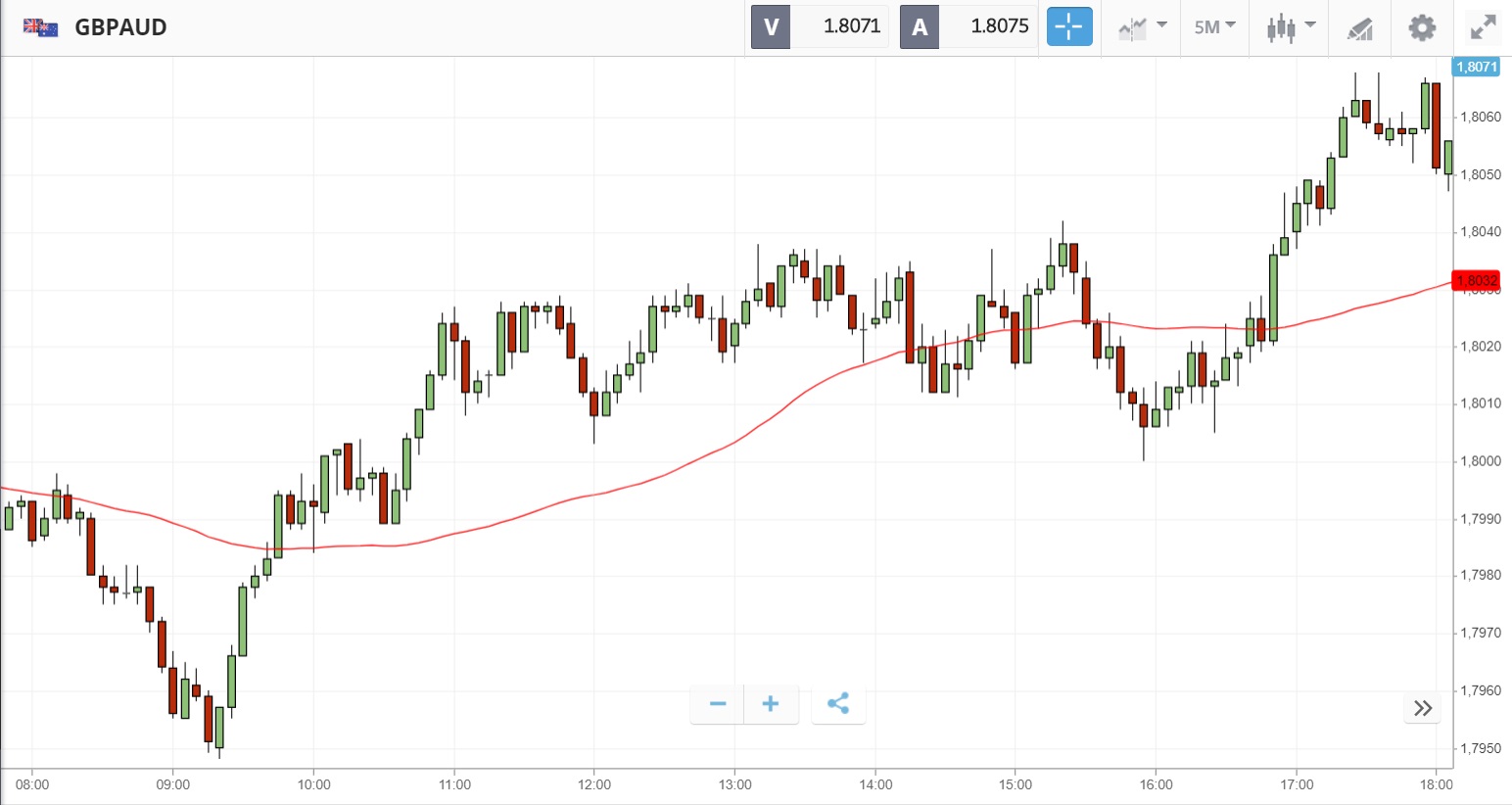Toggle the blue crosshair cursor button
This screenshot has width=1512, height=805.
(x=1068, y=27)
